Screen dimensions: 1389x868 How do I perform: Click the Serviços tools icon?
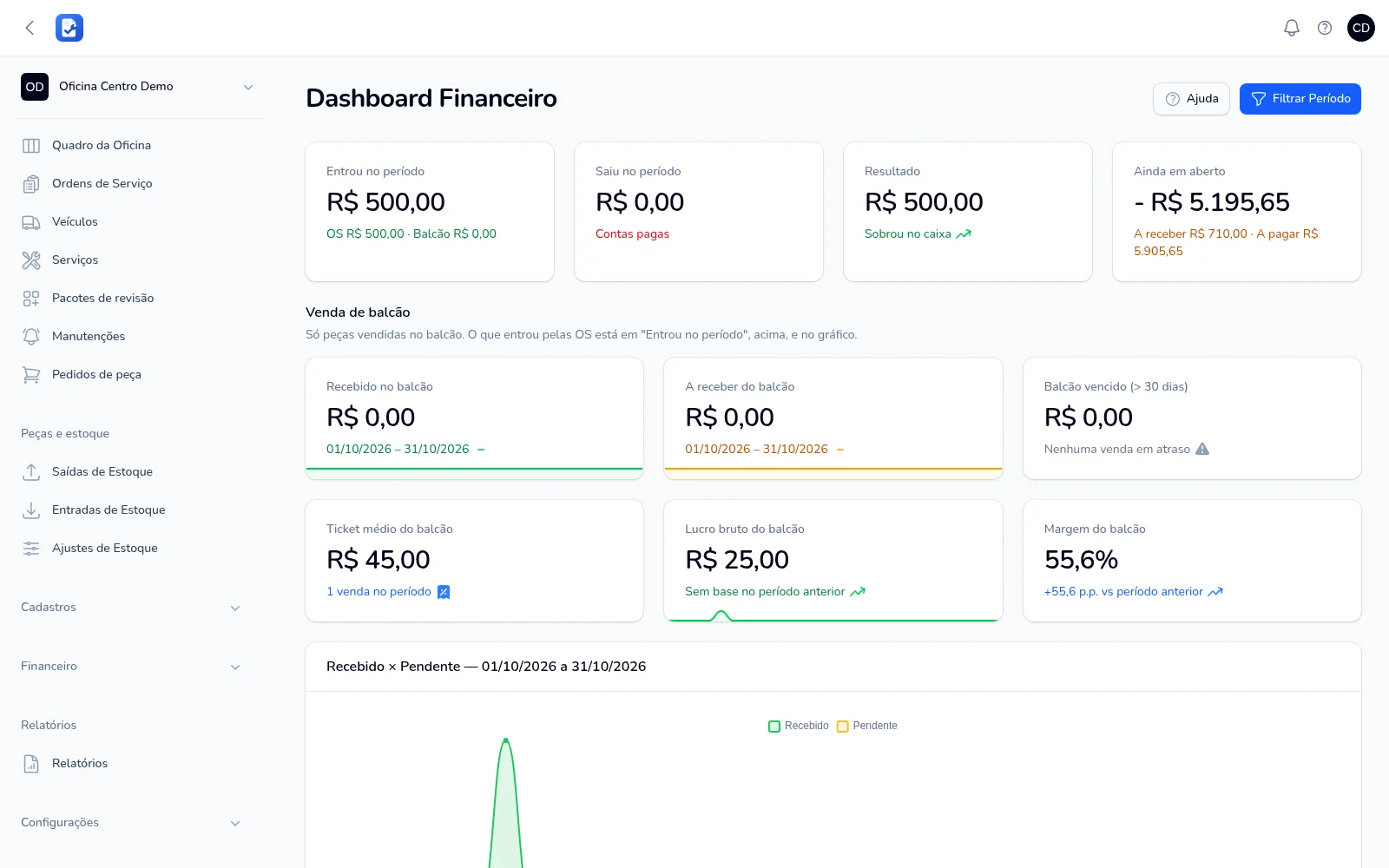click(31, 260)
